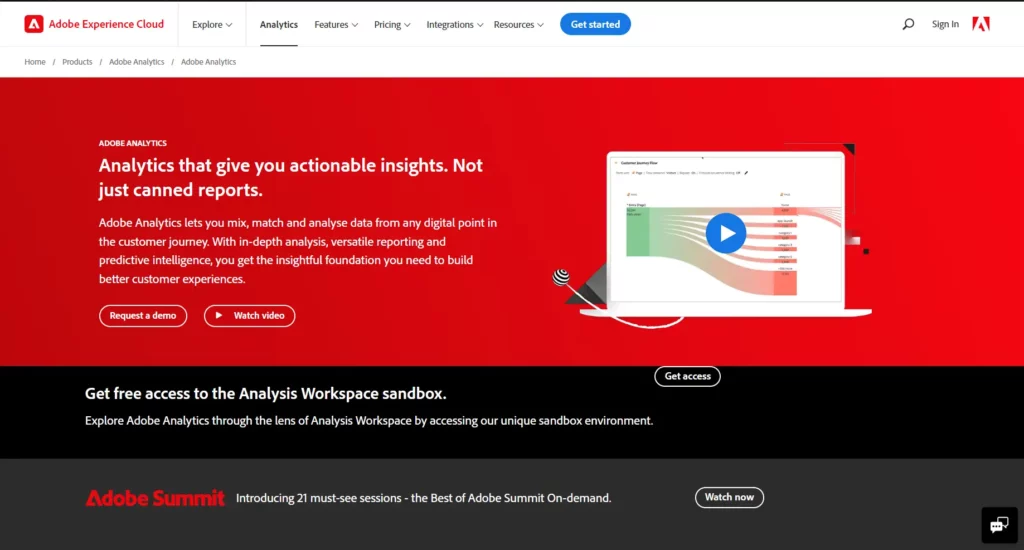Go to Home breadcrumb
Screen dimensions: 1024x550
click(35, 62)
